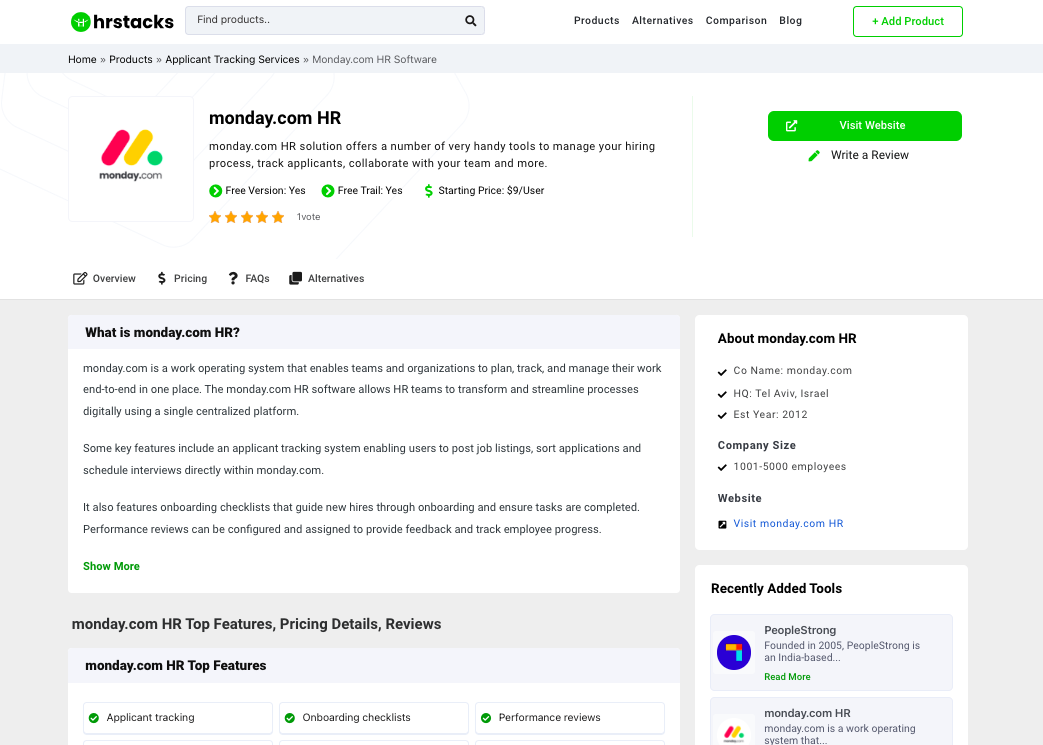Click the Pricing dollar icon

point(160,278)
